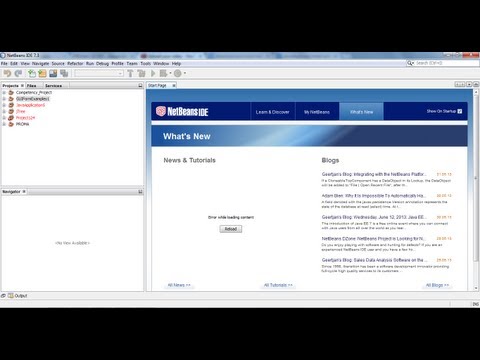
Task: Open the Help menu
Action: [x=176, y=63]
